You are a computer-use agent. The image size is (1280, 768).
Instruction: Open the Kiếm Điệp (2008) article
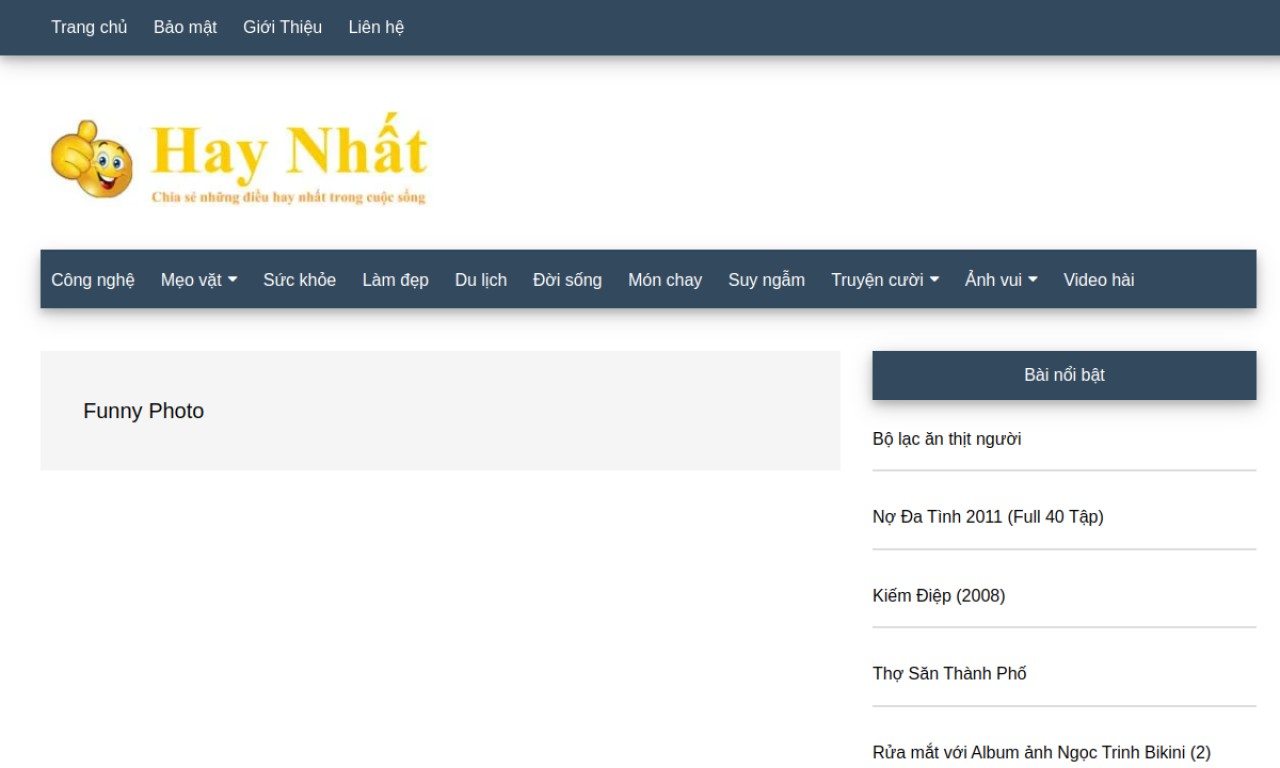point(939,596)
